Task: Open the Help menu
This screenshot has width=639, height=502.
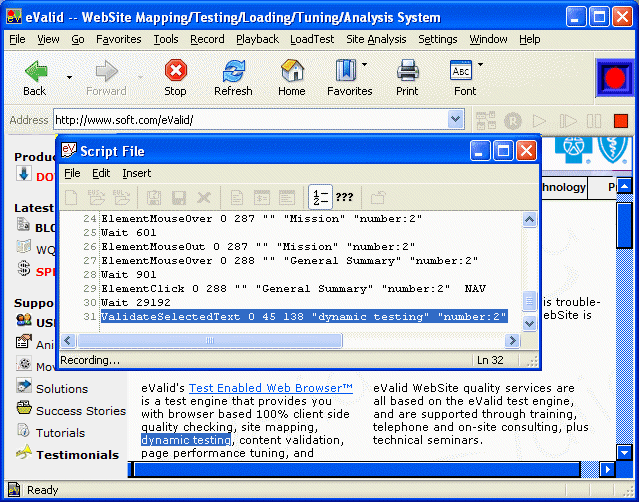Action: tap(529, 39)
